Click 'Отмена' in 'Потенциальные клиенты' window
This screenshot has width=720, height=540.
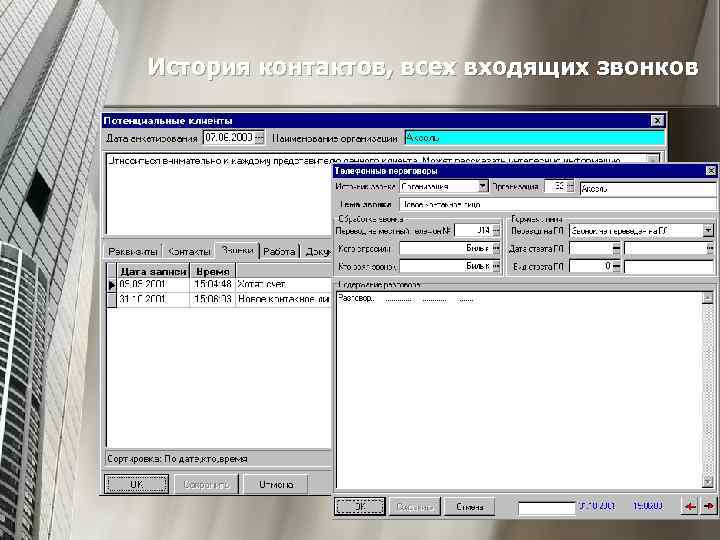pos(276,484)
